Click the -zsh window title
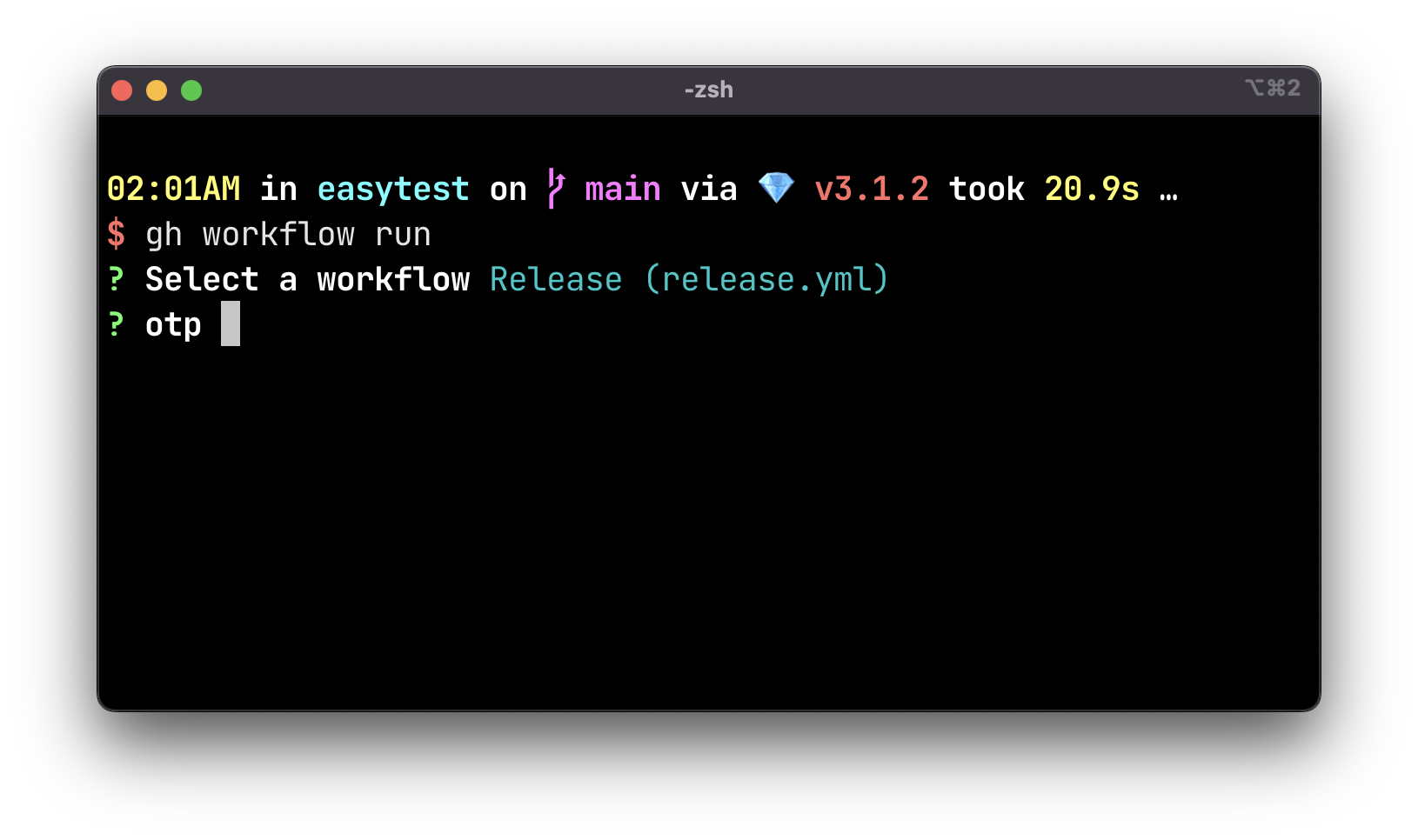Screen dimensions: 1418x840 708,90
